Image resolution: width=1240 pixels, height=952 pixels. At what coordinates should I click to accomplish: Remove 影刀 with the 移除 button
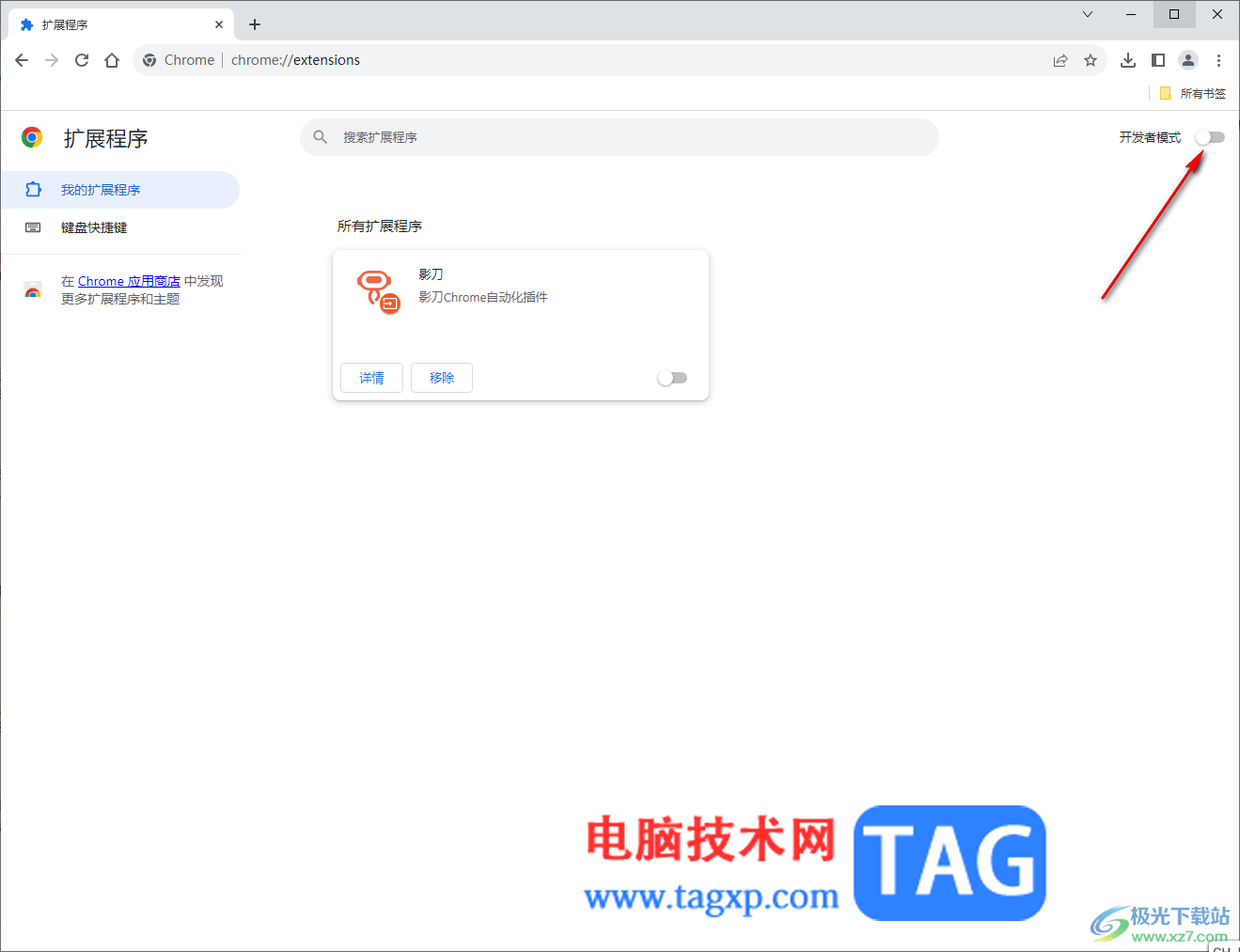[441, 377]
